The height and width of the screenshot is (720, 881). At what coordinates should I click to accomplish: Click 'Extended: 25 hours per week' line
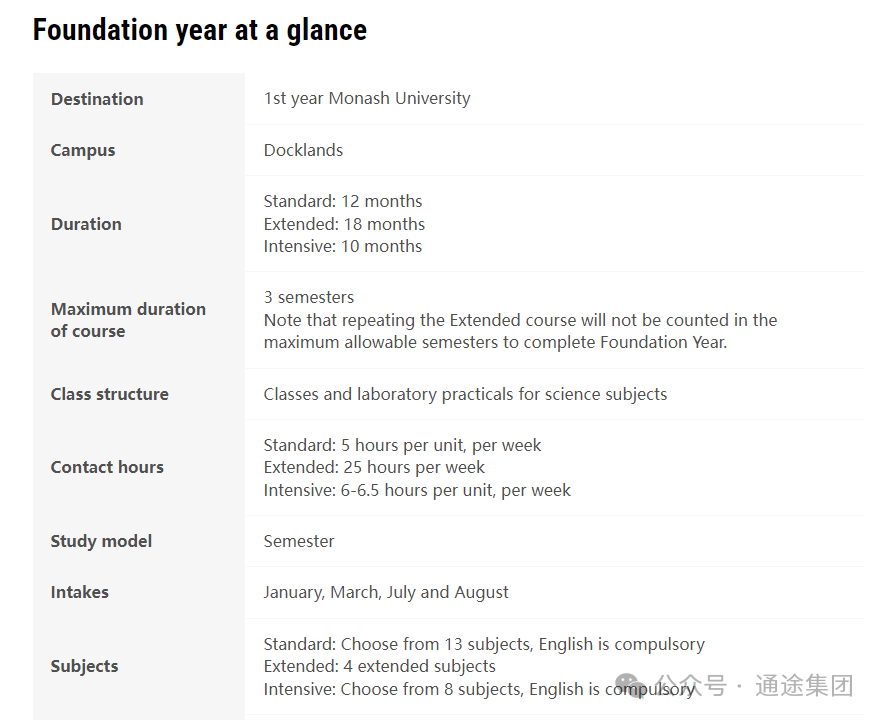click(374, 467)
